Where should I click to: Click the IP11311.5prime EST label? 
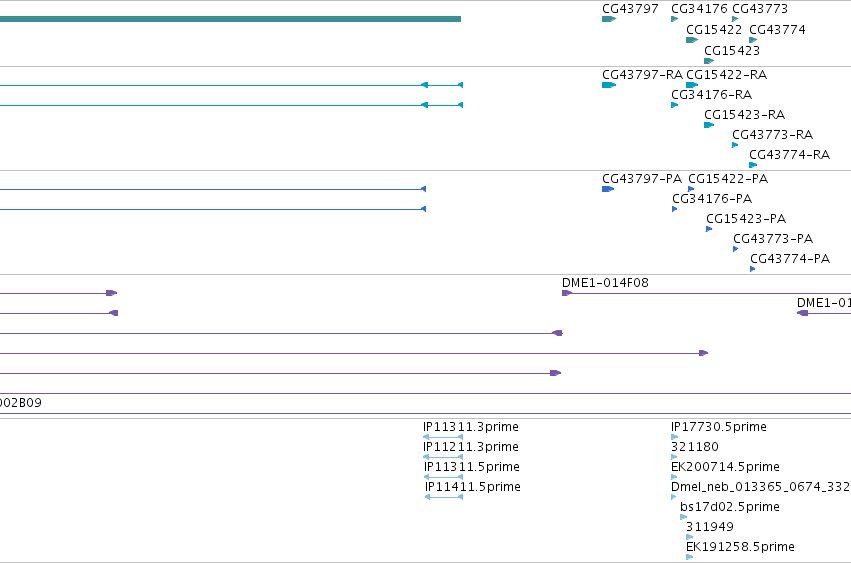pyautogui.click(x=472, y=467)
